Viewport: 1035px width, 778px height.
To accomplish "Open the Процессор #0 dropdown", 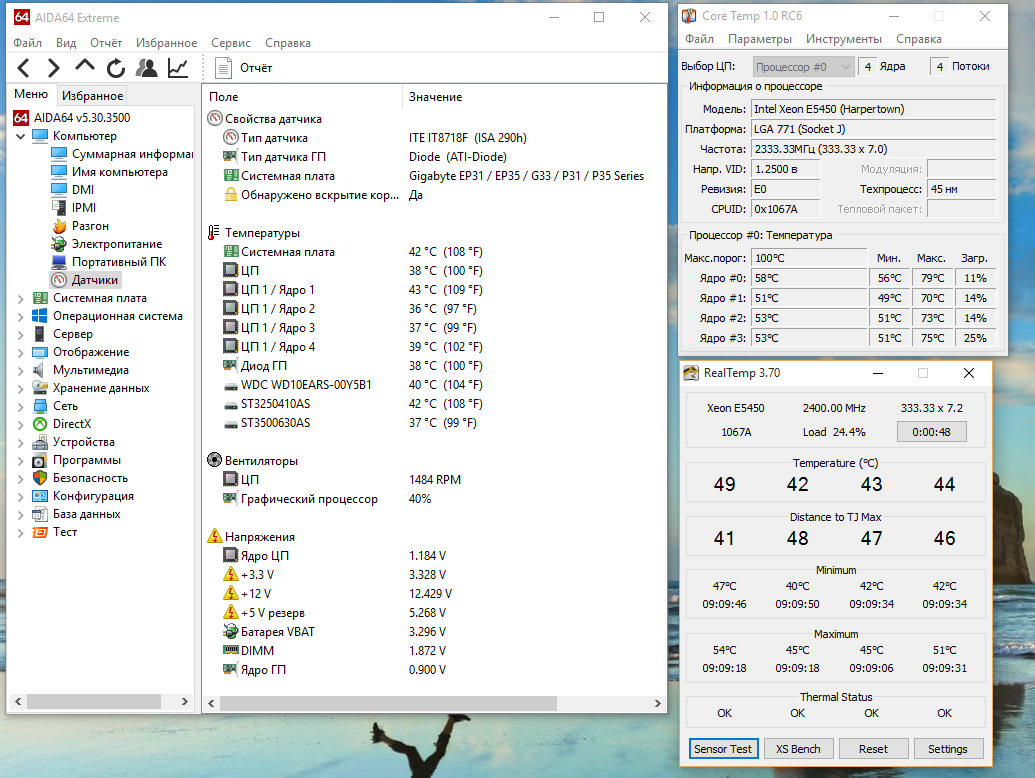I will pyautogui.click(x=803, y=67).
